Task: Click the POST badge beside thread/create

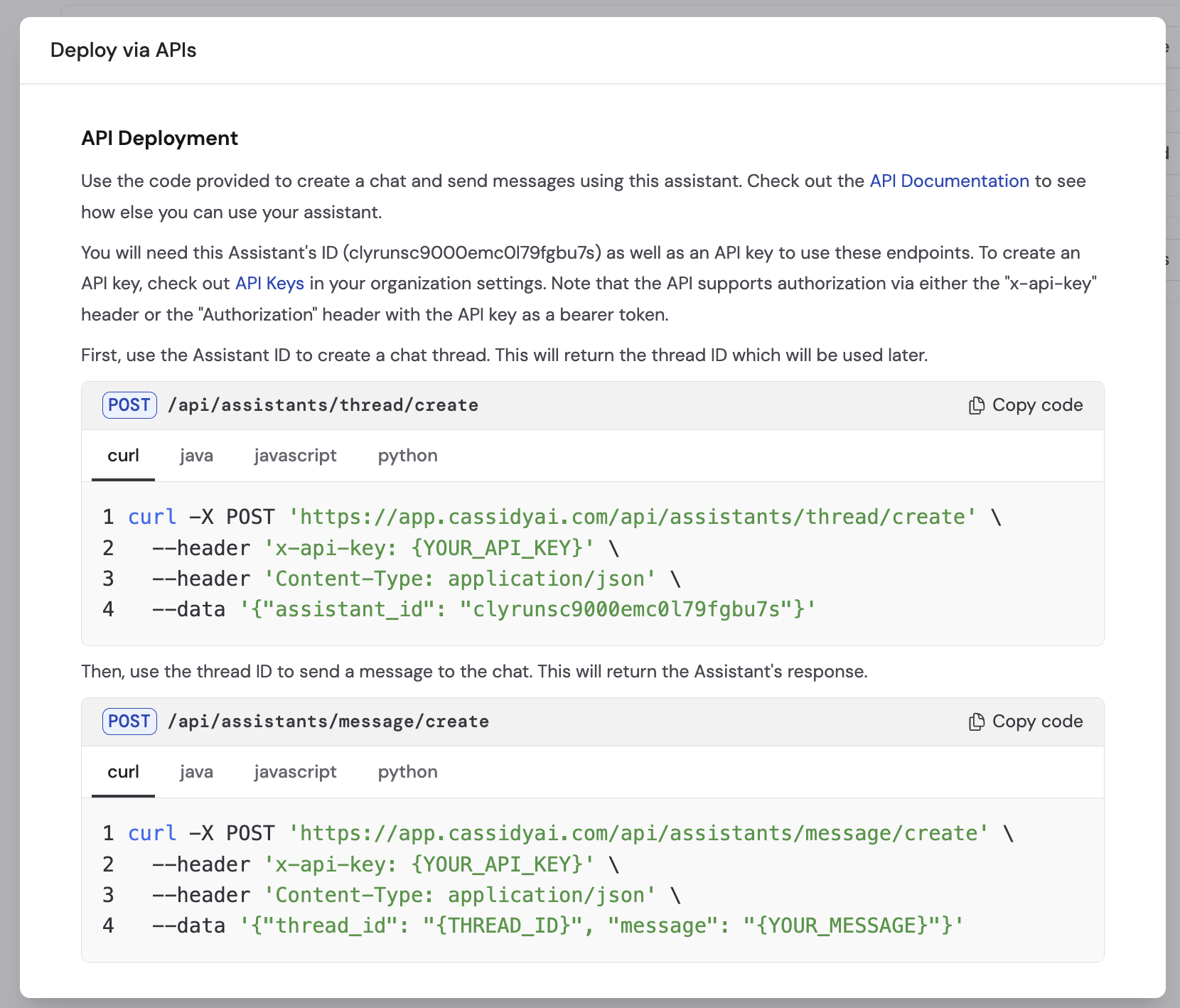Action: coord(129,404)
